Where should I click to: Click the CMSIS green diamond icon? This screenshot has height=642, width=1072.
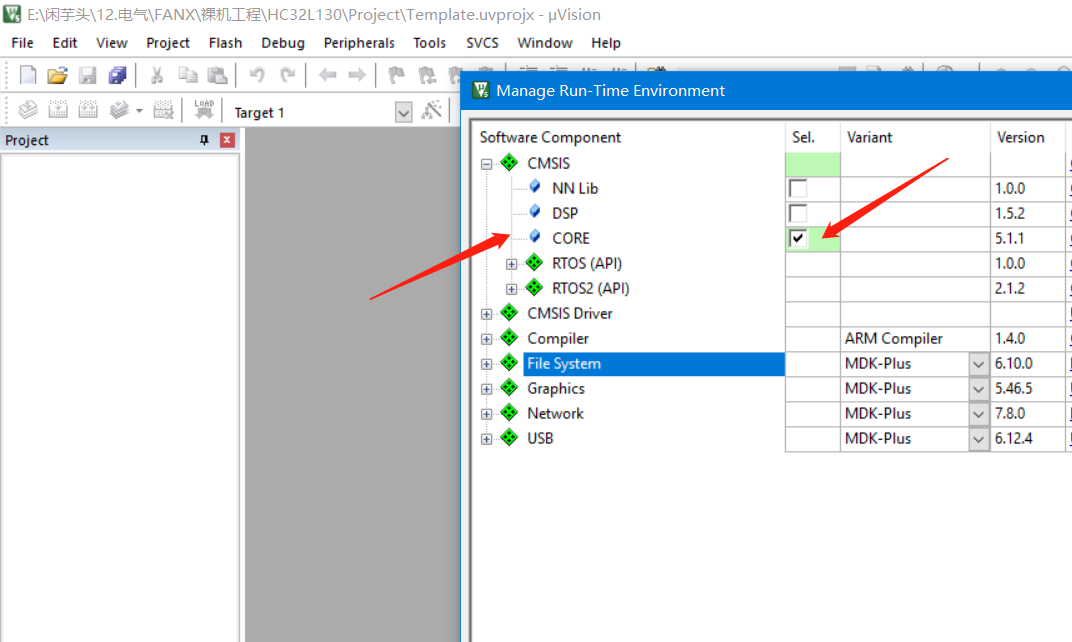[x=509, y=163]
